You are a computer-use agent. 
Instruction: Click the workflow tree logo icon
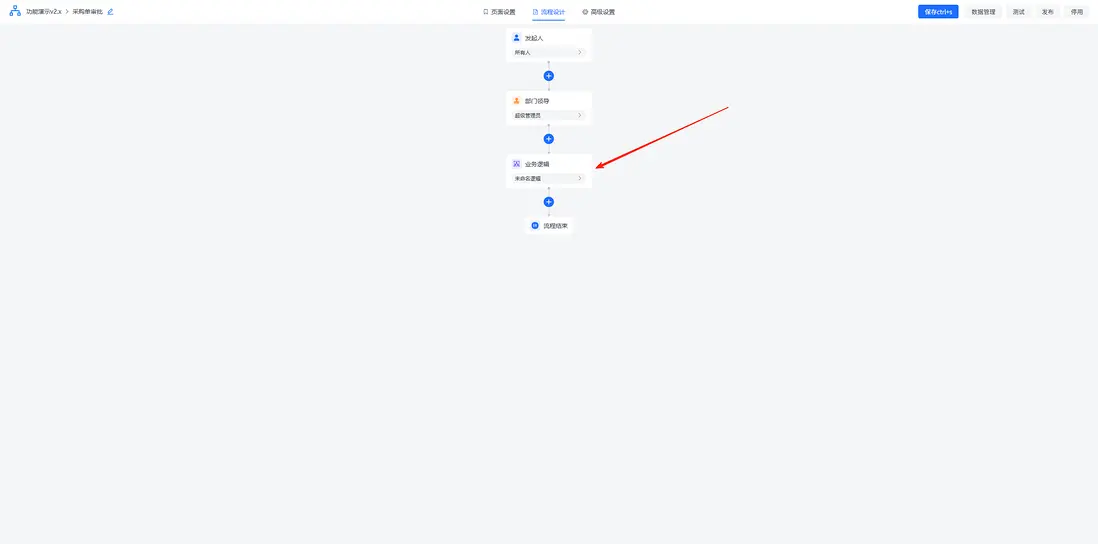point(15,11)
